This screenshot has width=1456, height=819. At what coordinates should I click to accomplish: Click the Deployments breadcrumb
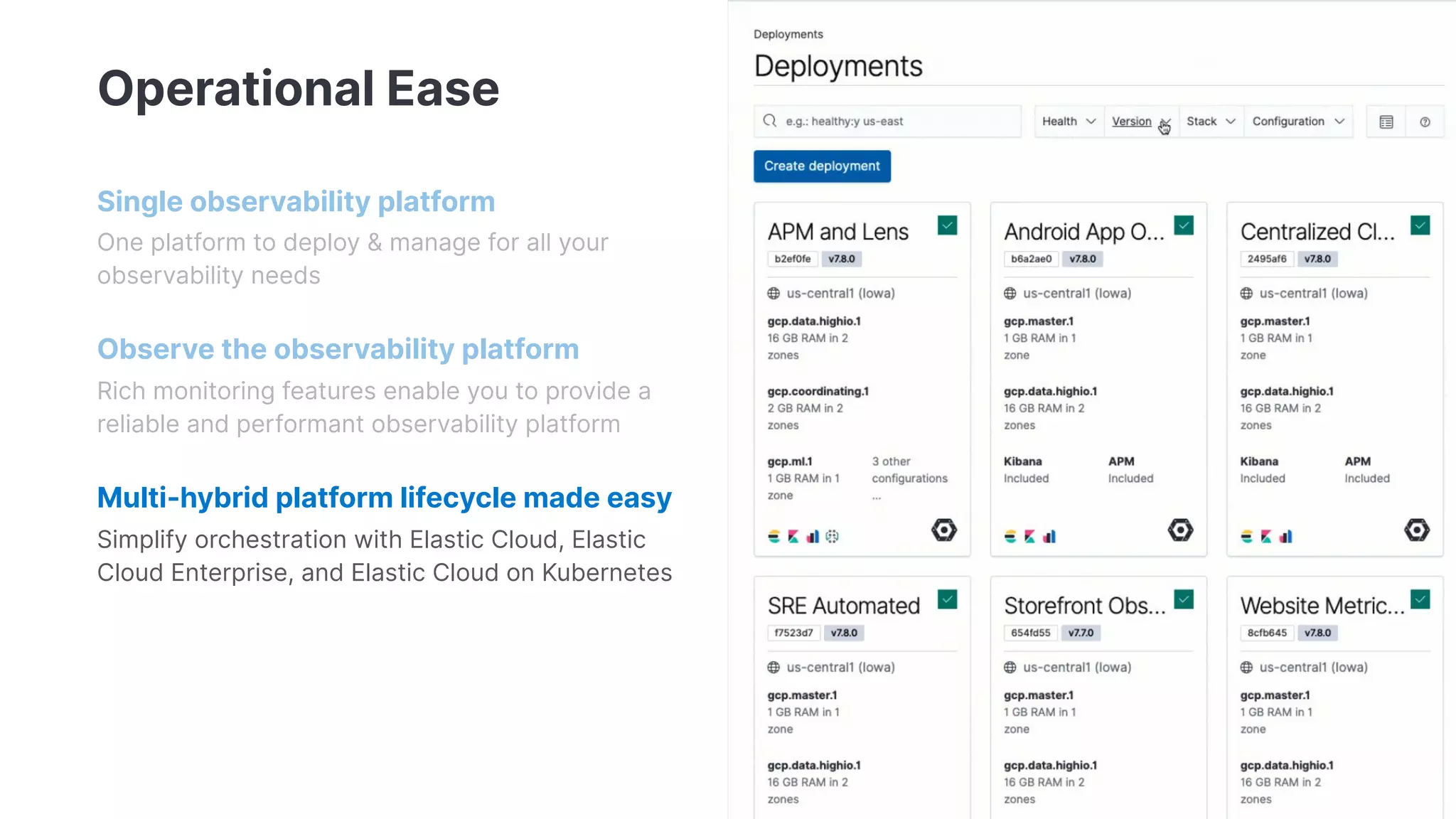click(788, 34)
